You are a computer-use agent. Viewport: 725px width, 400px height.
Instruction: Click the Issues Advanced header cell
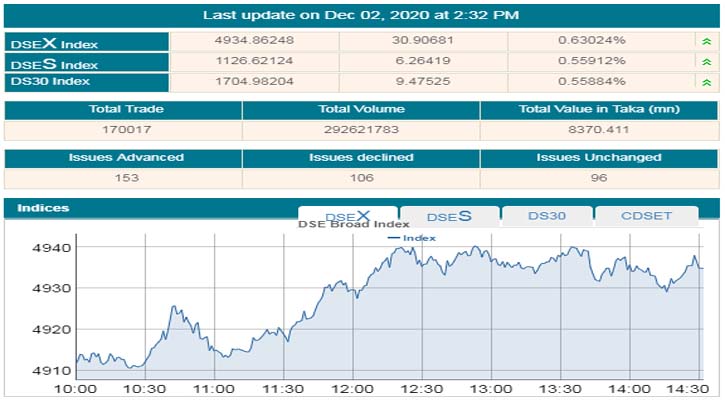(x=125, y=158)
